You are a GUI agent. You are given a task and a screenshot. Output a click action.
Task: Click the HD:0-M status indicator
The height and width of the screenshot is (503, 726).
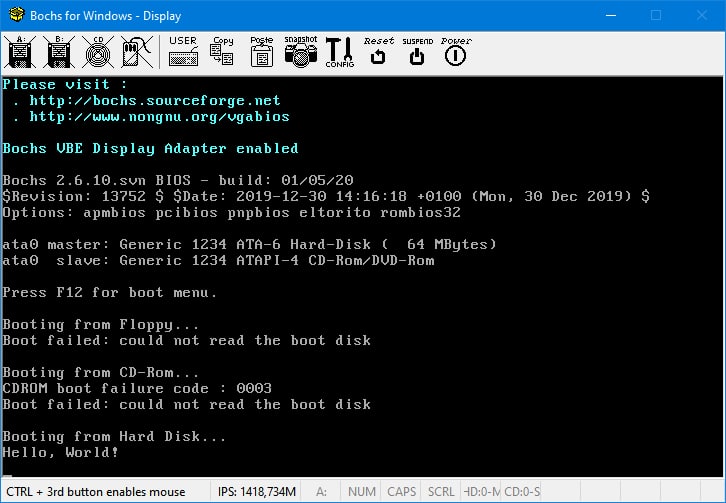[482, 491]
